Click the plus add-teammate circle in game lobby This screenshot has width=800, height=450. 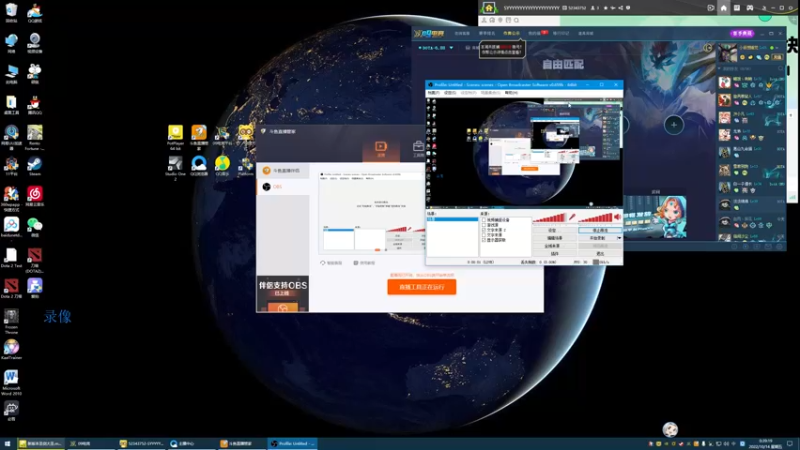click(673, 124)
